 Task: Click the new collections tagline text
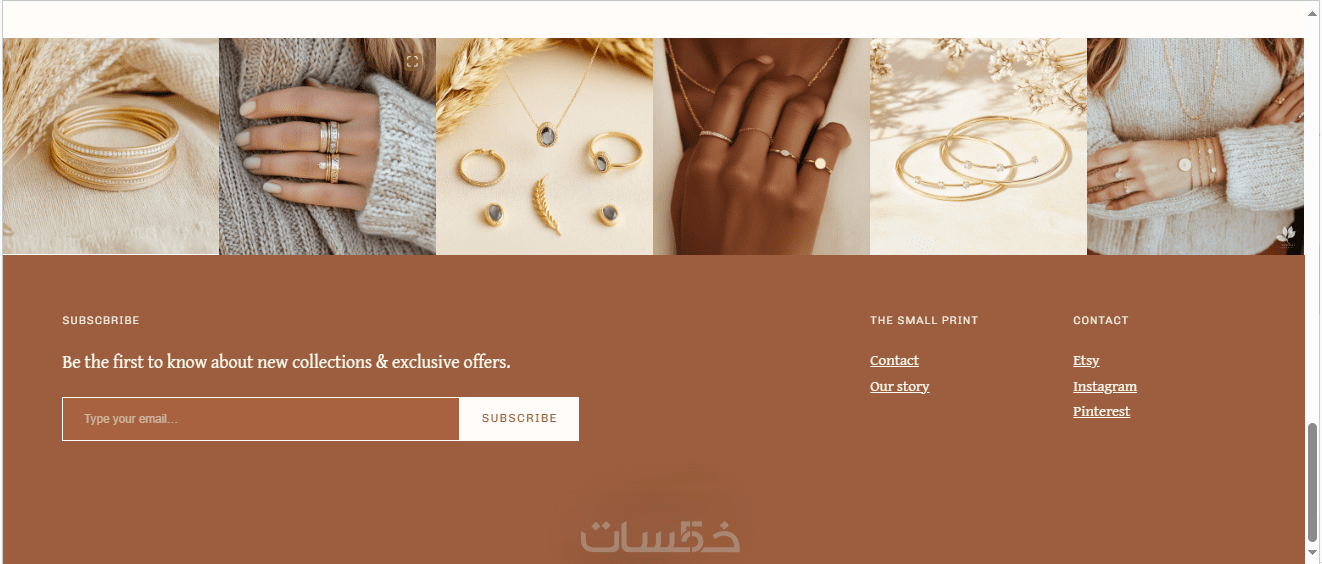[286, 362]
